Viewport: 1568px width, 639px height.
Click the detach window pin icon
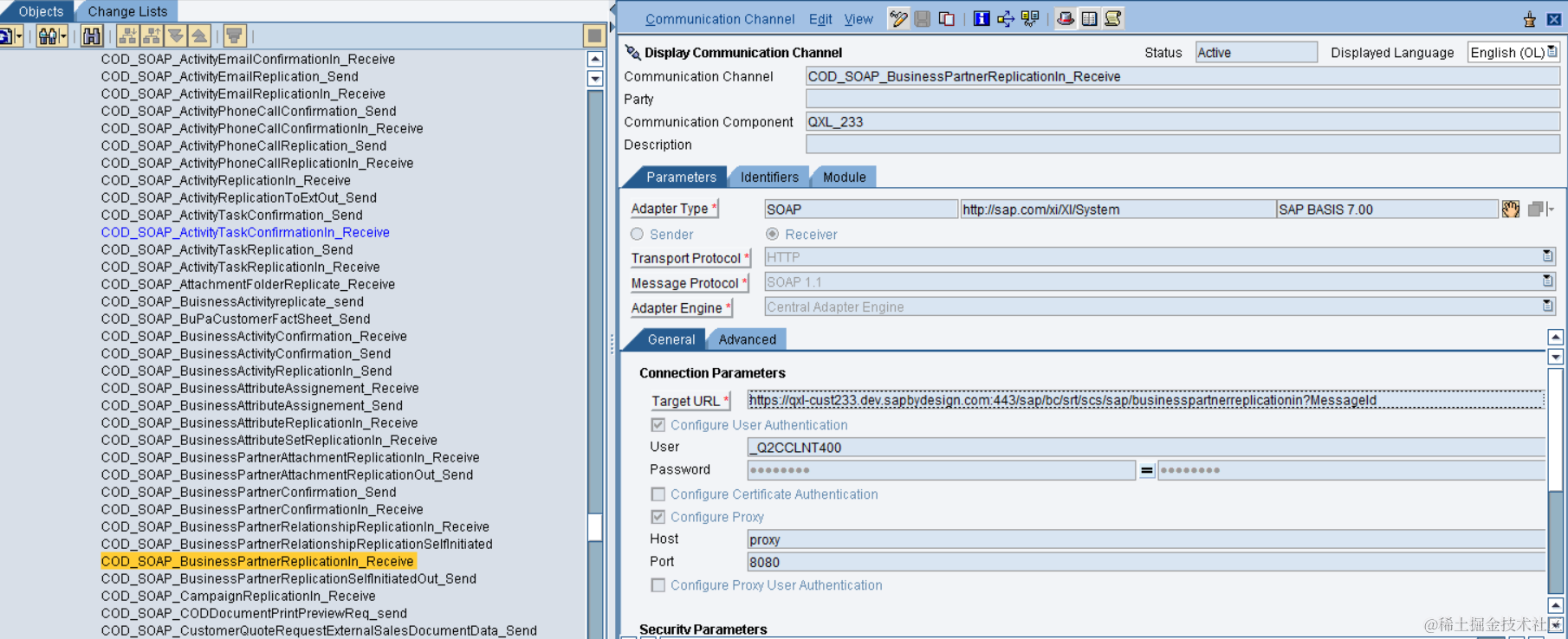pyautogui.click(x=1530, y=19)
